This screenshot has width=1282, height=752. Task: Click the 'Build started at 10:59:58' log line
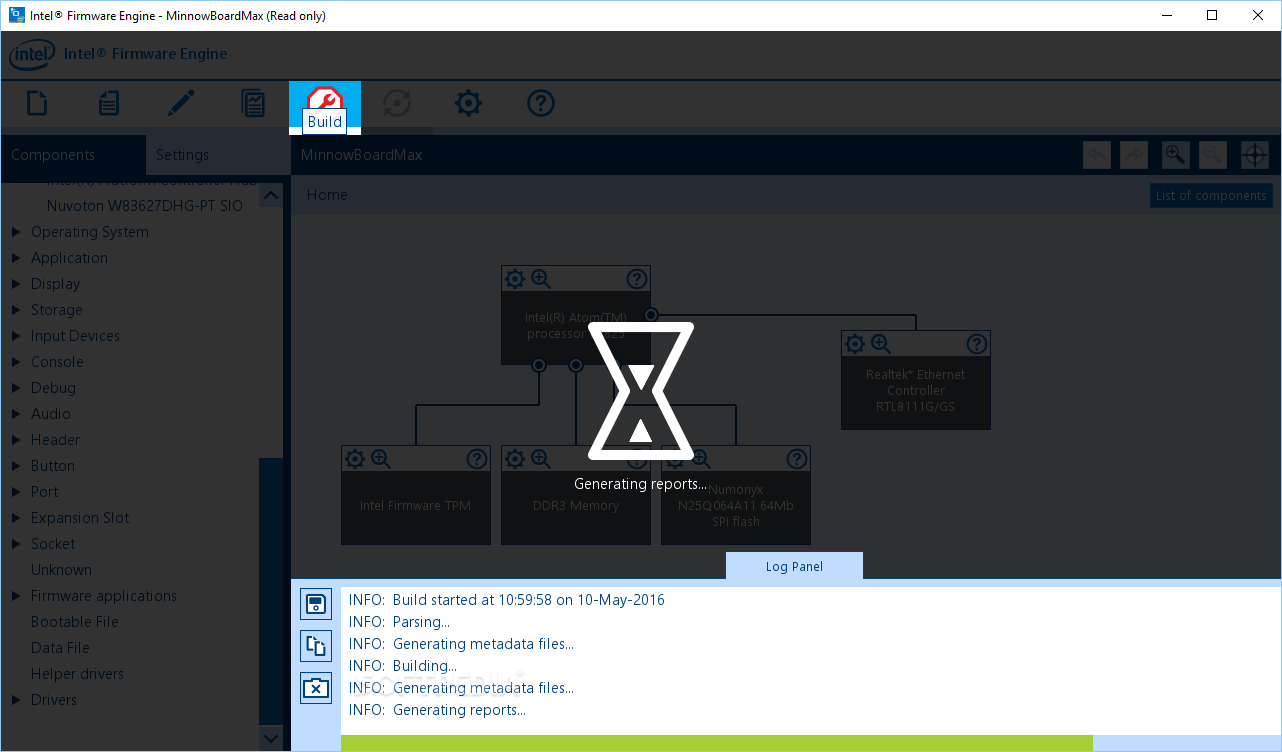coord(506,600)
